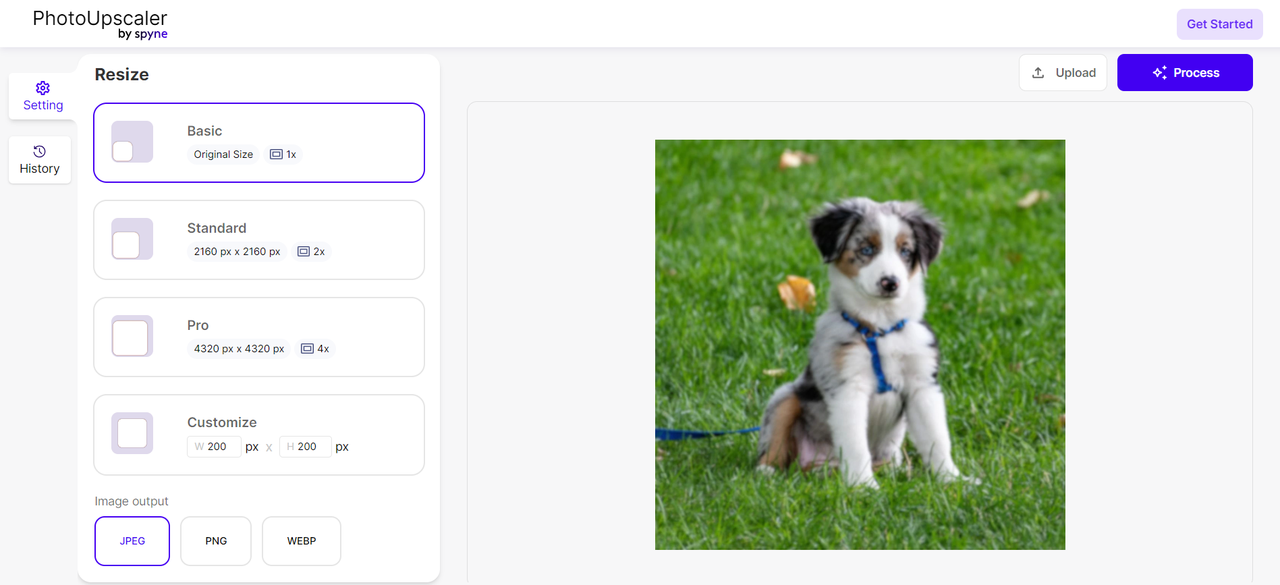Select WEBP image output format

(x=301, y=541)
